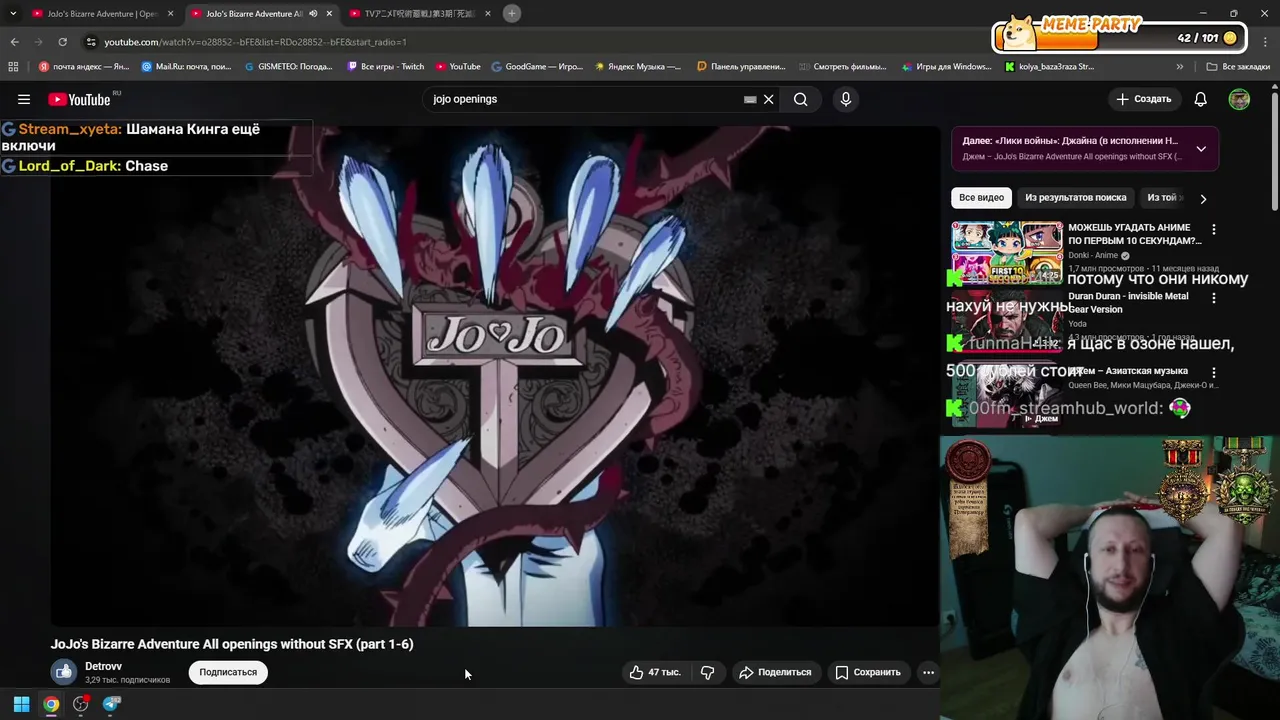Go back in browser history
The image size is (1280, 720).
tap(14, 42)
